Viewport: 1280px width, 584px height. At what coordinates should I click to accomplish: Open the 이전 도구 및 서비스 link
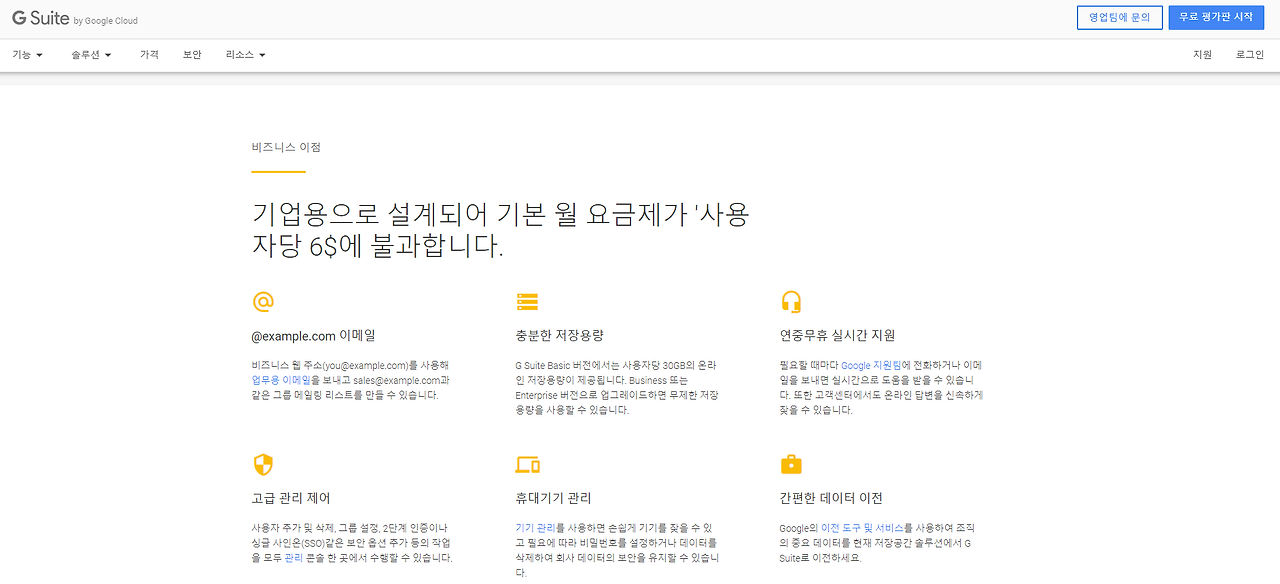(x=862, y=528)
